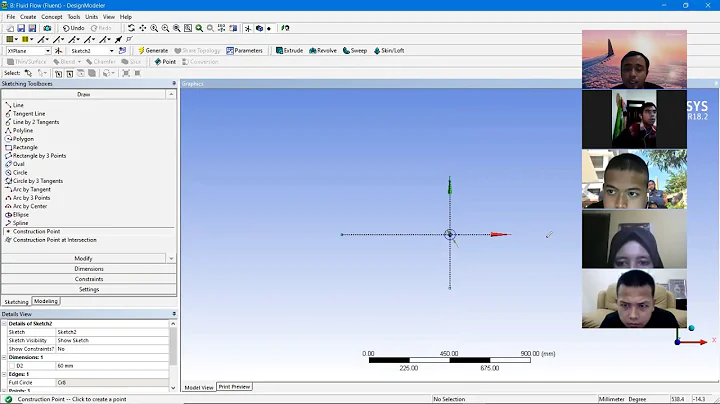The width and height of the screenshot is (720, 404).
Task: Select Arc by Center tool
Action: [26, 206]
